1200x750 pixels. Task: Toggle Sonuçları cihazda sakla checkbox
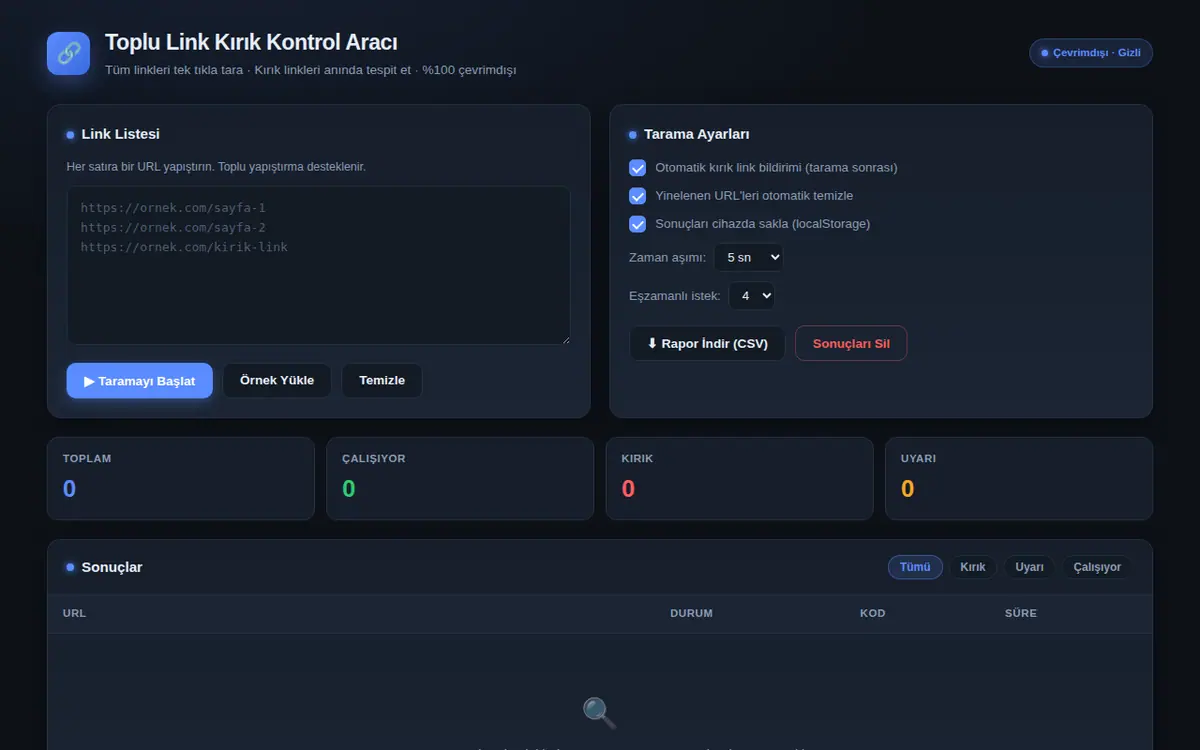click(637, 224)
